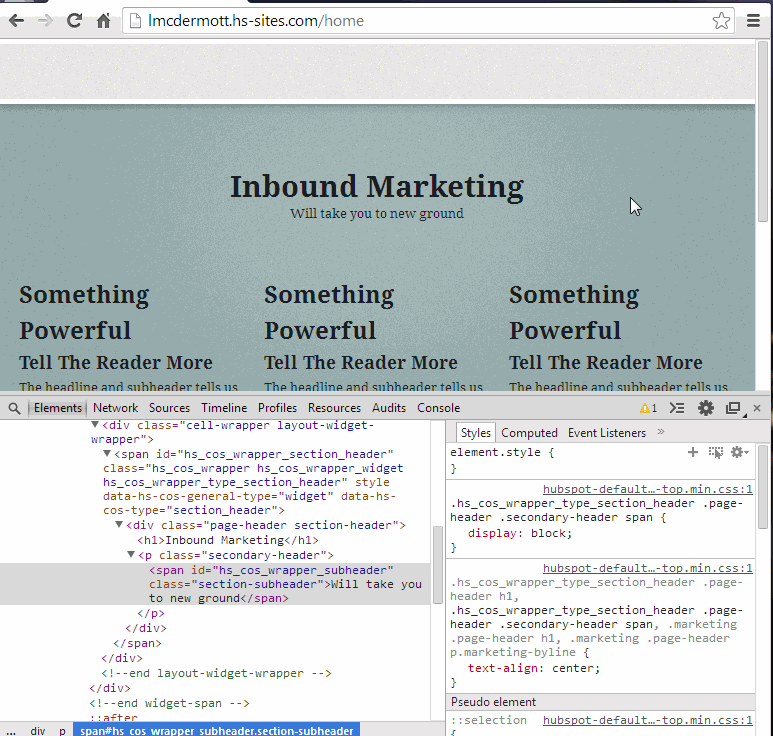The width and height of the screenshot is (773, 736).
Task: Open the Sources panel
Action: pyautogui.click(x=169, y=408)
